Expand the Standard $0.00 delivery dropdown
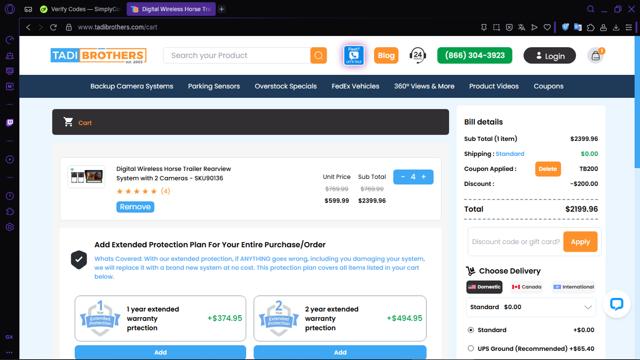 tap(531, 307)
